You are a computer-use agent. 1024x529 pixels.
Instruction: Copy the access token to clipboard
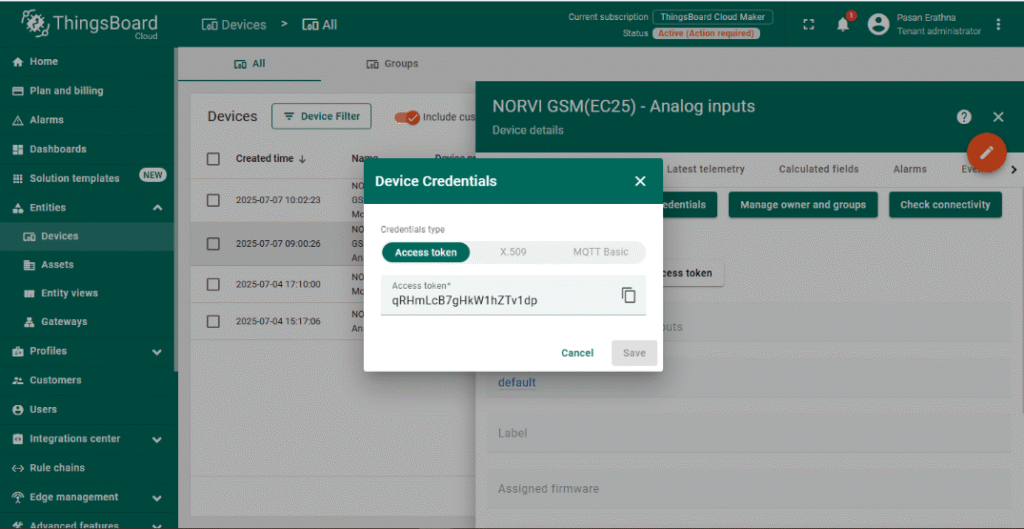click(628, 295)
